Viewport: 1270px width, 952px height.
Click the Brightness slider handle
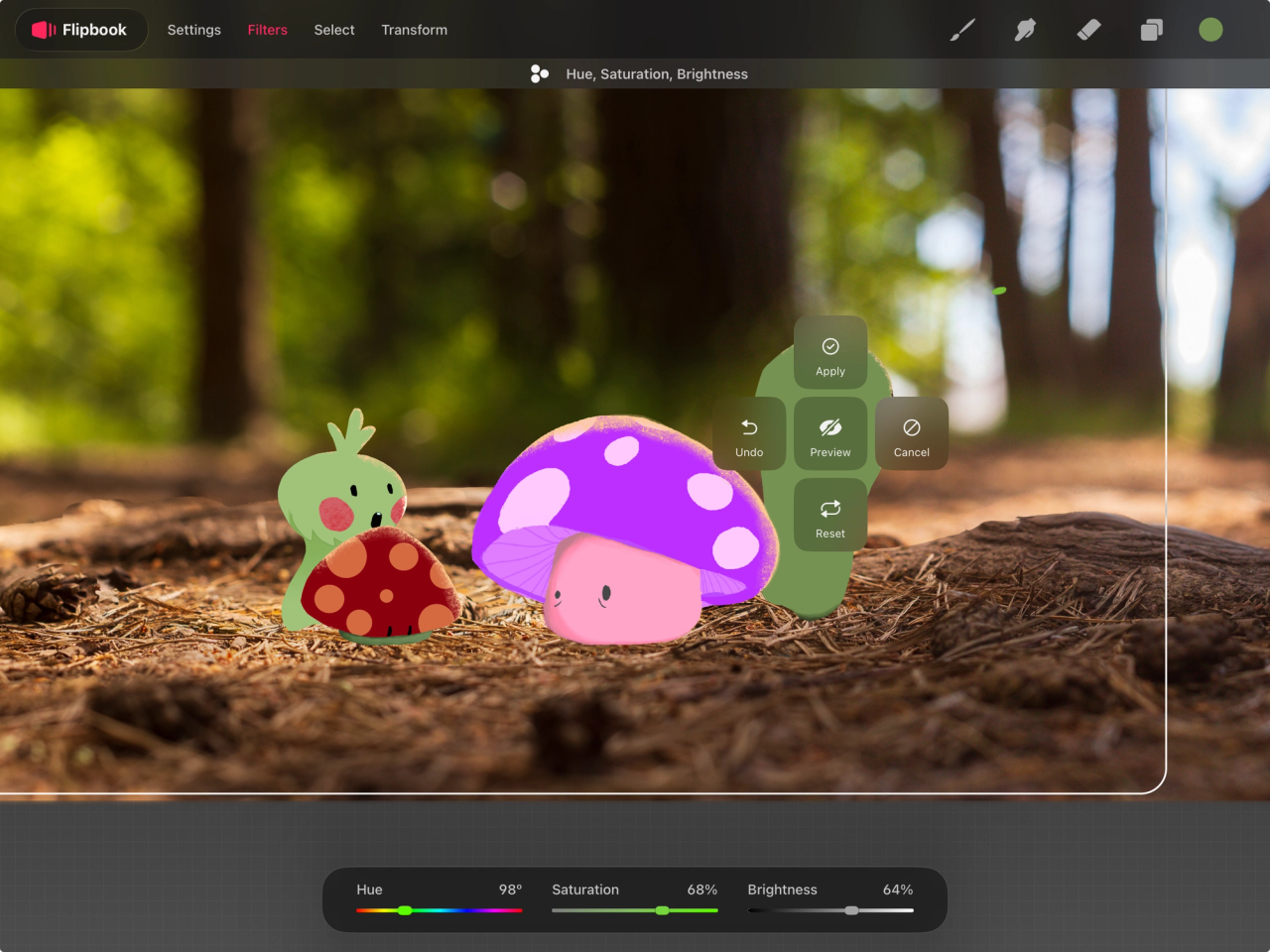(851, 910)
